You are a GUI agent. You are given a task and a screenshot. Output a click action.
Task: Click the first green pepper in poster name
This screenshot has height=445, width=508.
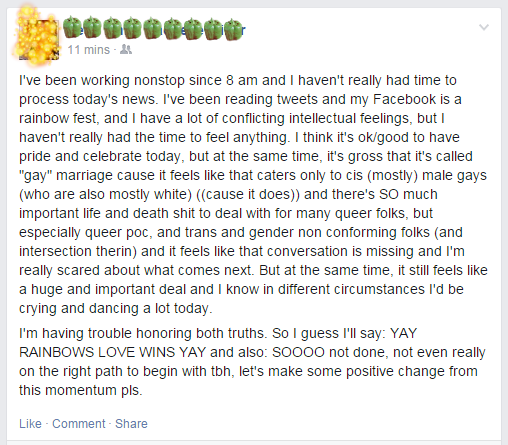coord(72,27)
